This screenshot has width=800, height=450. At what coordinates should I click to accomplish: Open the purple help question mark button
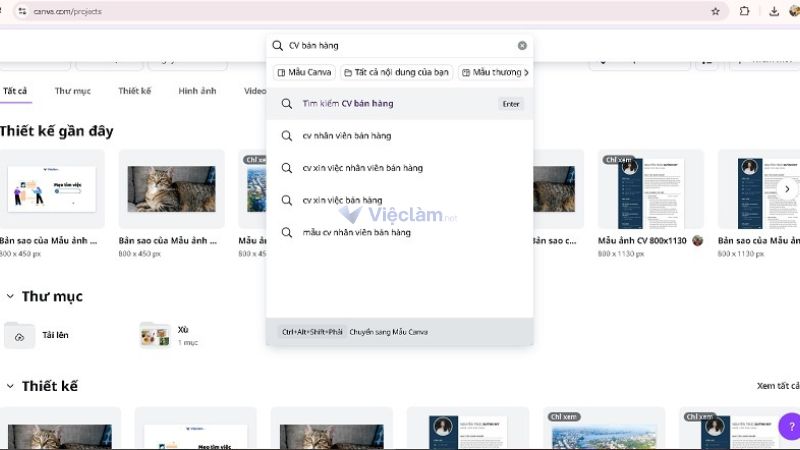pos(790,427)
